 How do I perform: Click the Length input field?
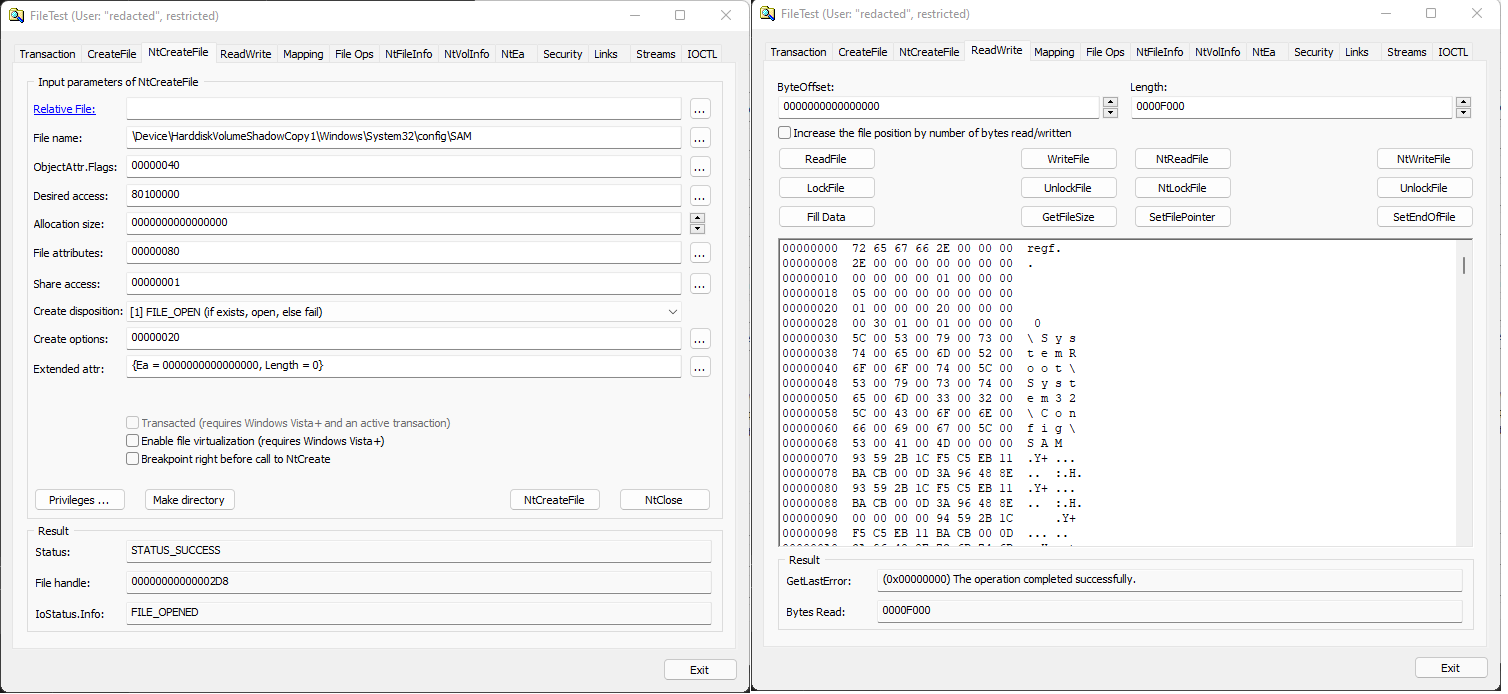pos(1292,107)
